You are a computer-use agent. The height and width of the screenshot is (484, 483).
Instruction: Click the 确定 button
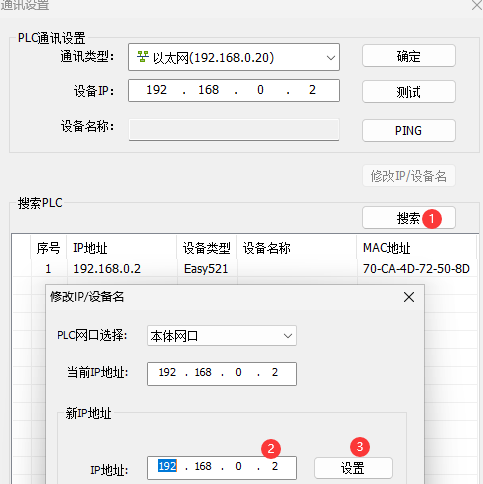coord(409,56)
